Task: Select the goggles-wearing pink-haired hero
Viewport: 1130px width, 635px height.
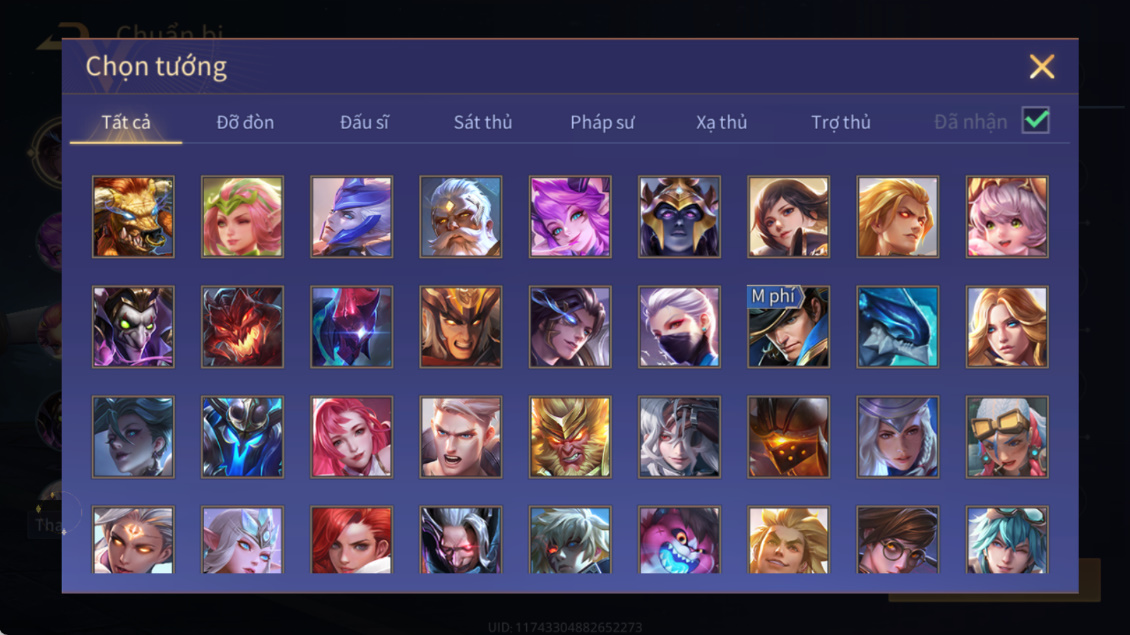Action: [x=1007, y=437]
